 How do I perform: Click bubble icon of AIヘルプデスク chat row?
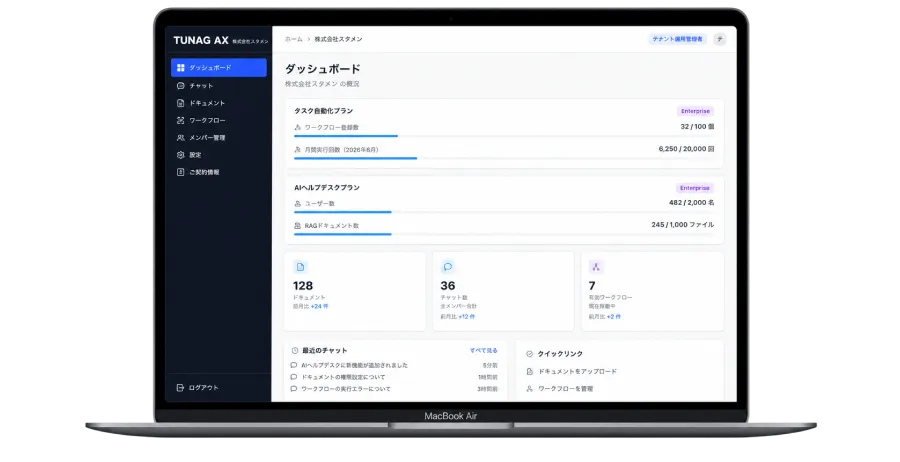click(294, 365)
